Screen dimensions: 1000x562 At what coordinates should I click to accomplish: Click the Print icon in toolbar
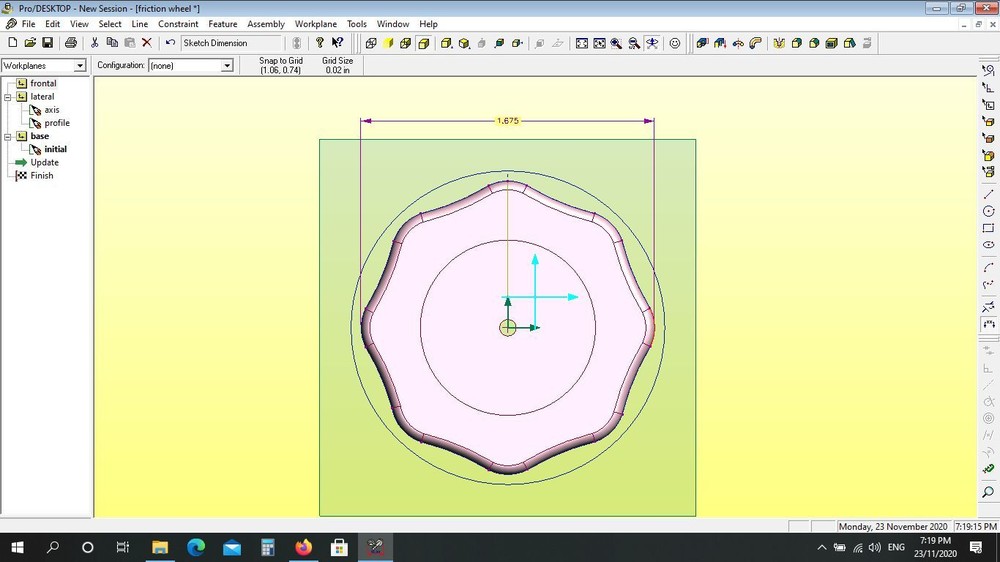pyautogui.click(x=71, y=43)
